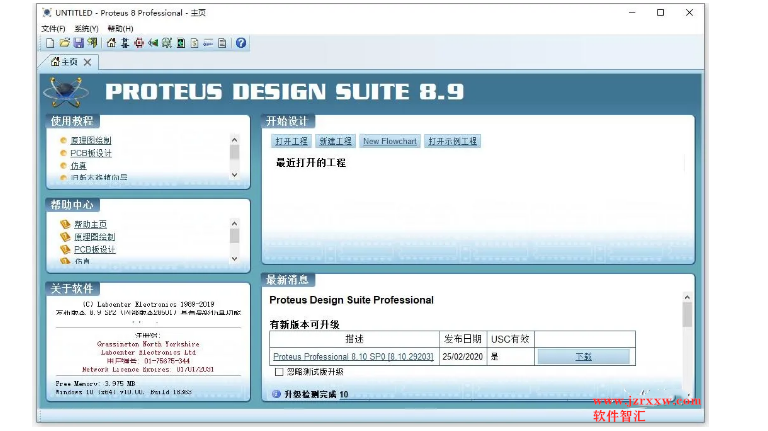Open the PCB板设计 help link in 帮助中心
Screen dimensions: 768x431
click(x=95, y=250)
